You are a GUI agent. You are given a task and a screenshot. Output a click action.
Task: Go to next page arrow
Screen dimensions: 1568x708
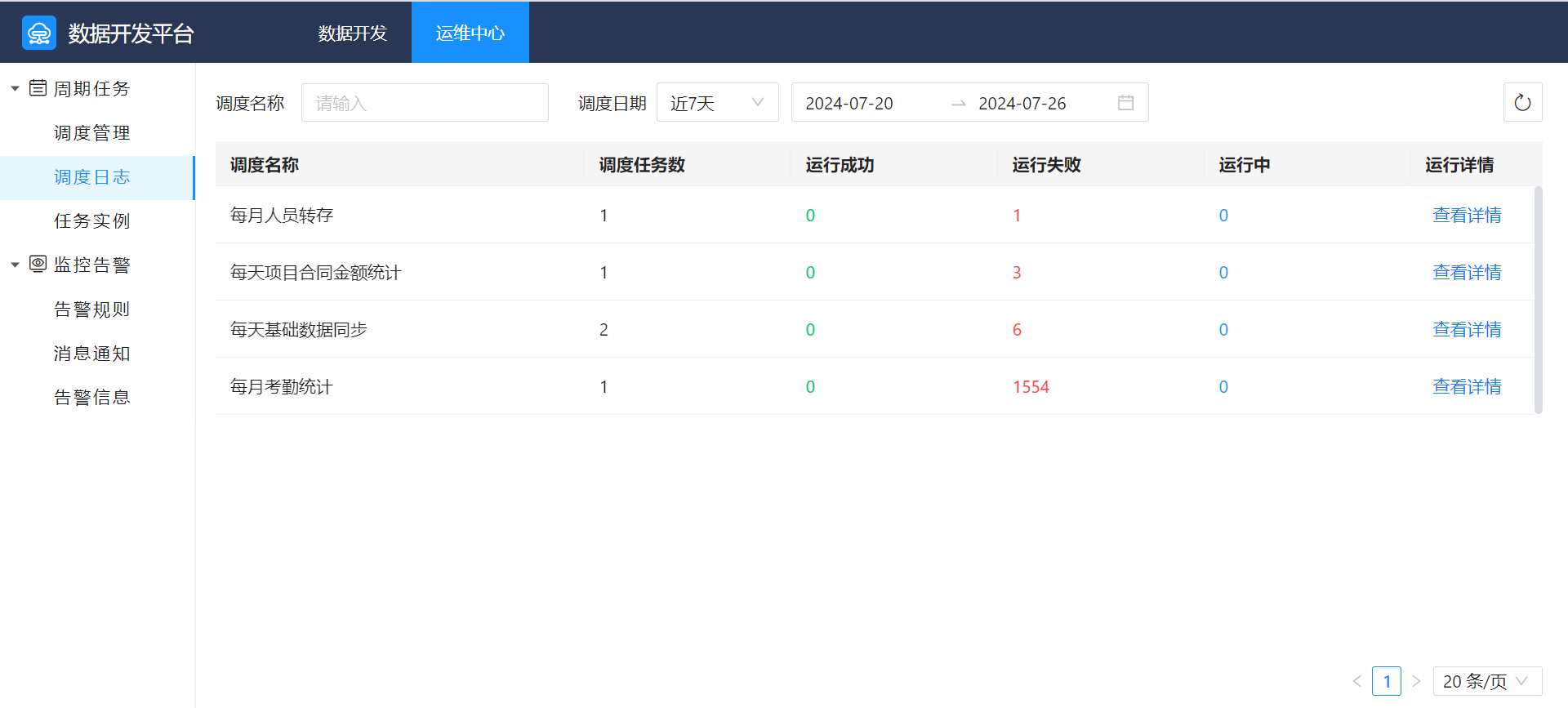1416,681
